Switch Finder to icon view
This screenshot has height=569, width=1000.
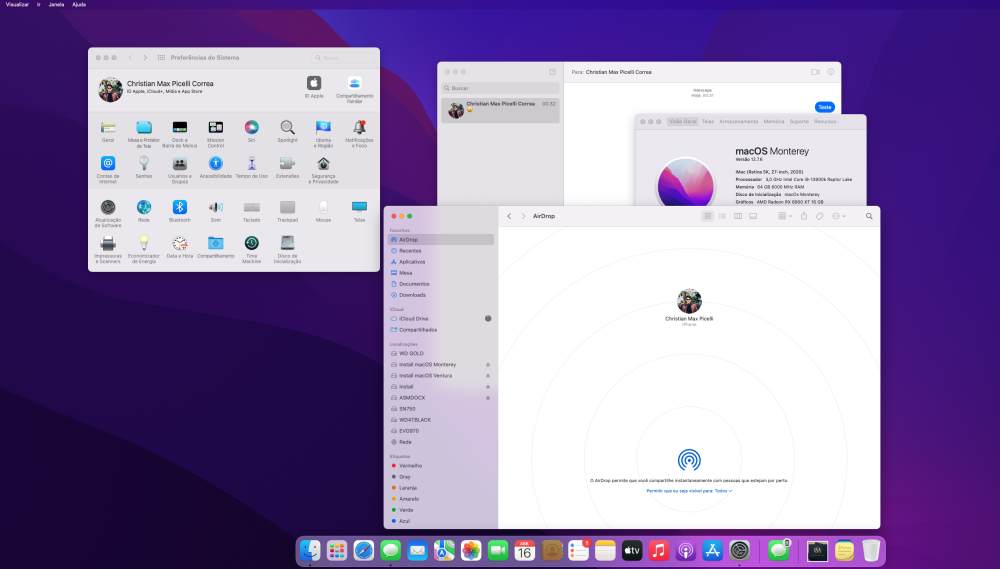[x=707, y=216]
